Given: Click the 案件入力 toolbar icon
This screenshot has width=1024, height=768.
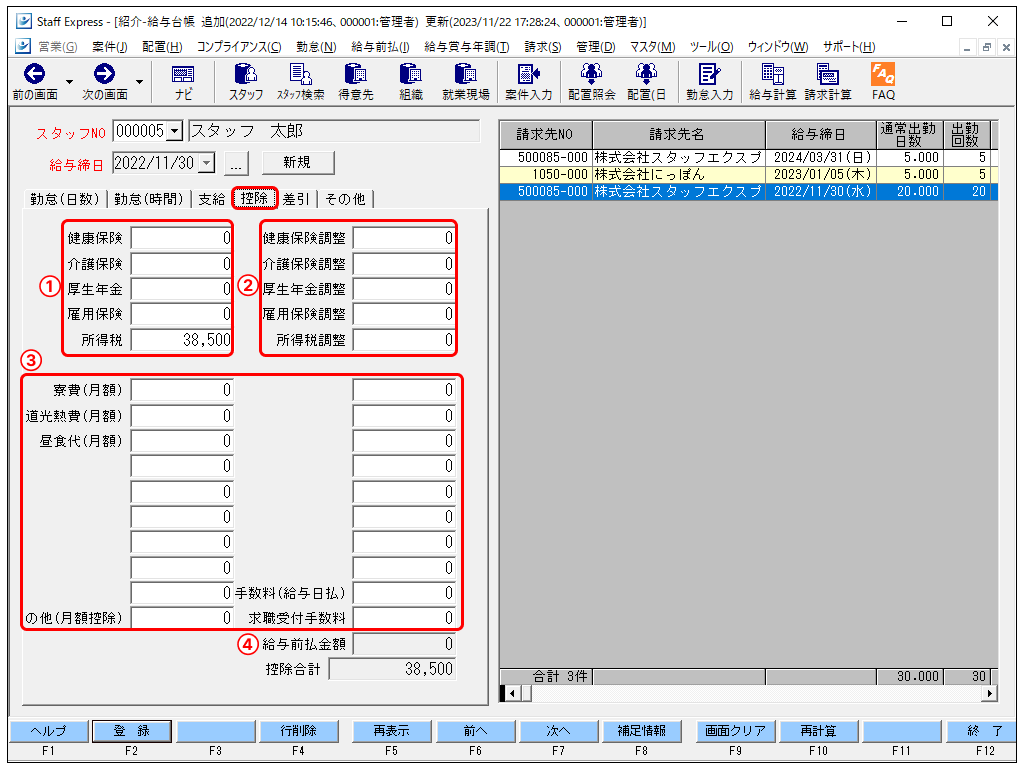Looking at the screenshot, I should click(528, 81).
